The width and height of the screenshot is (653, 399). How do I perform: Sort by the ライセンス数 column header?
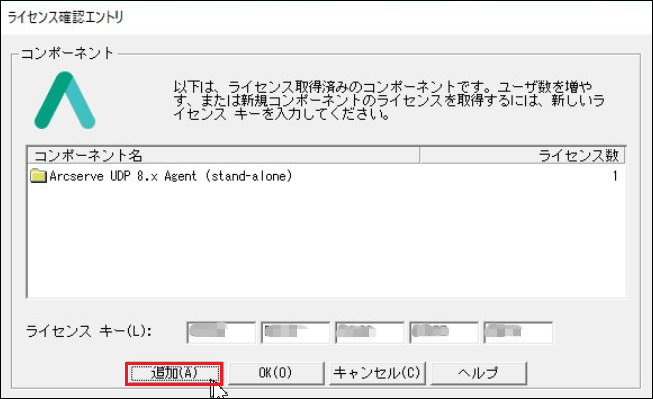tap(522, 156)
